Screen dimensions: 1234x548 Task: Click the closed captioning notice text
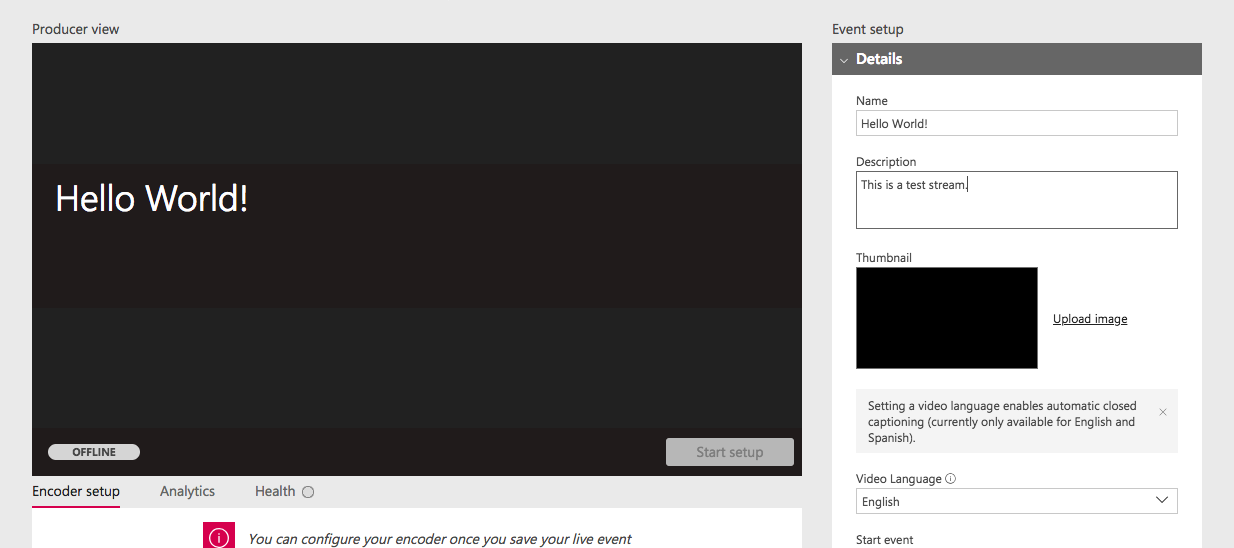1003,422
